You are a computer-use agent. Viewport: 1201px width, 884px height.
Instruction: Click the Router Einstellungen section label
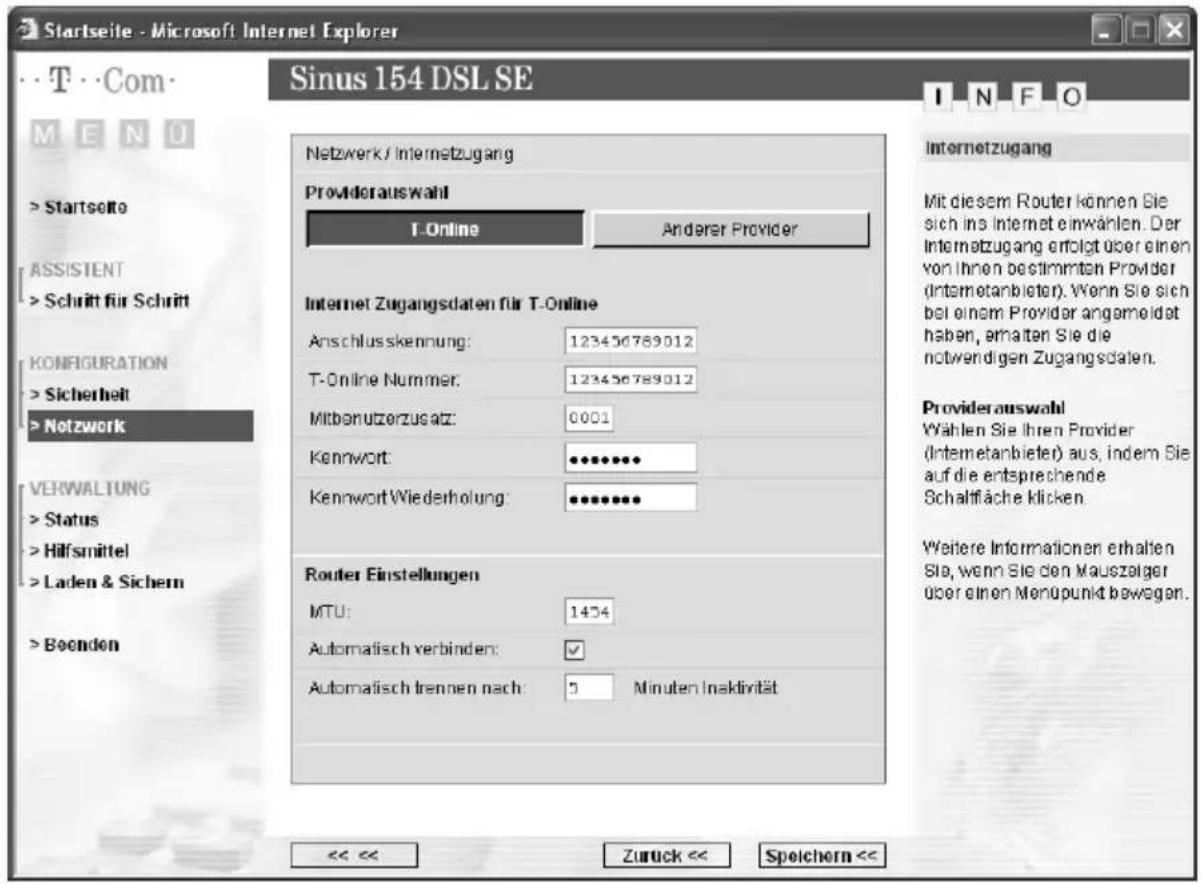(x=392, y=575)
